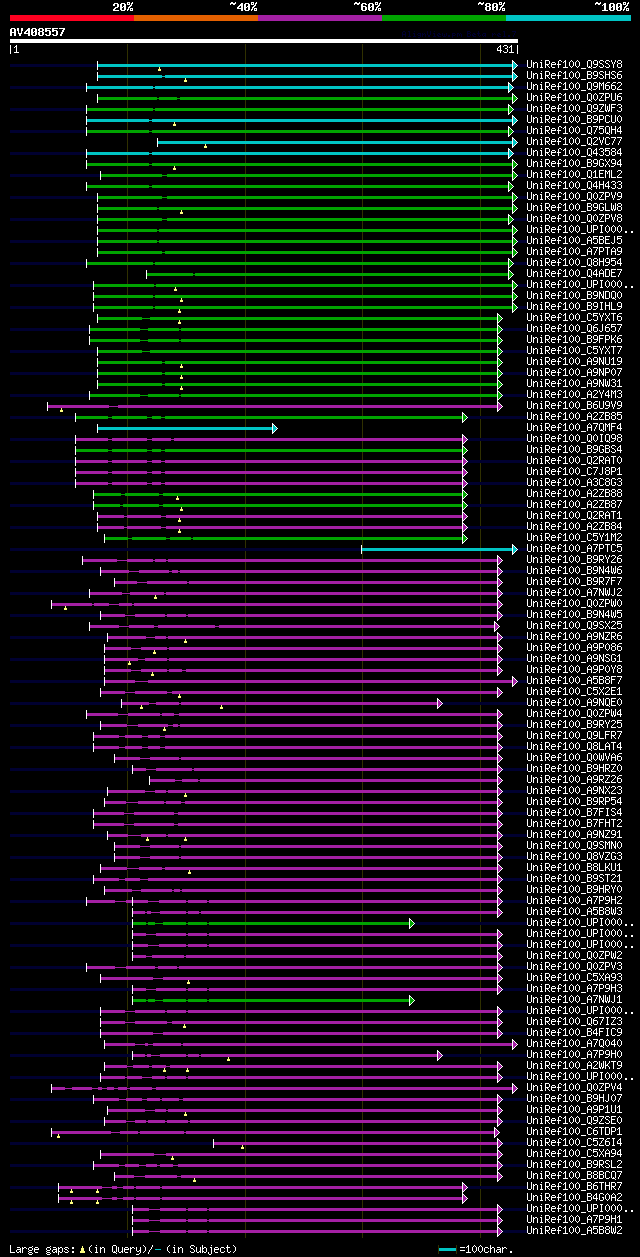The height and width of the screenshot is (1257, 640).
Task: Click the UniRef100_A5B8W3 label
Action: click(574, 911)
